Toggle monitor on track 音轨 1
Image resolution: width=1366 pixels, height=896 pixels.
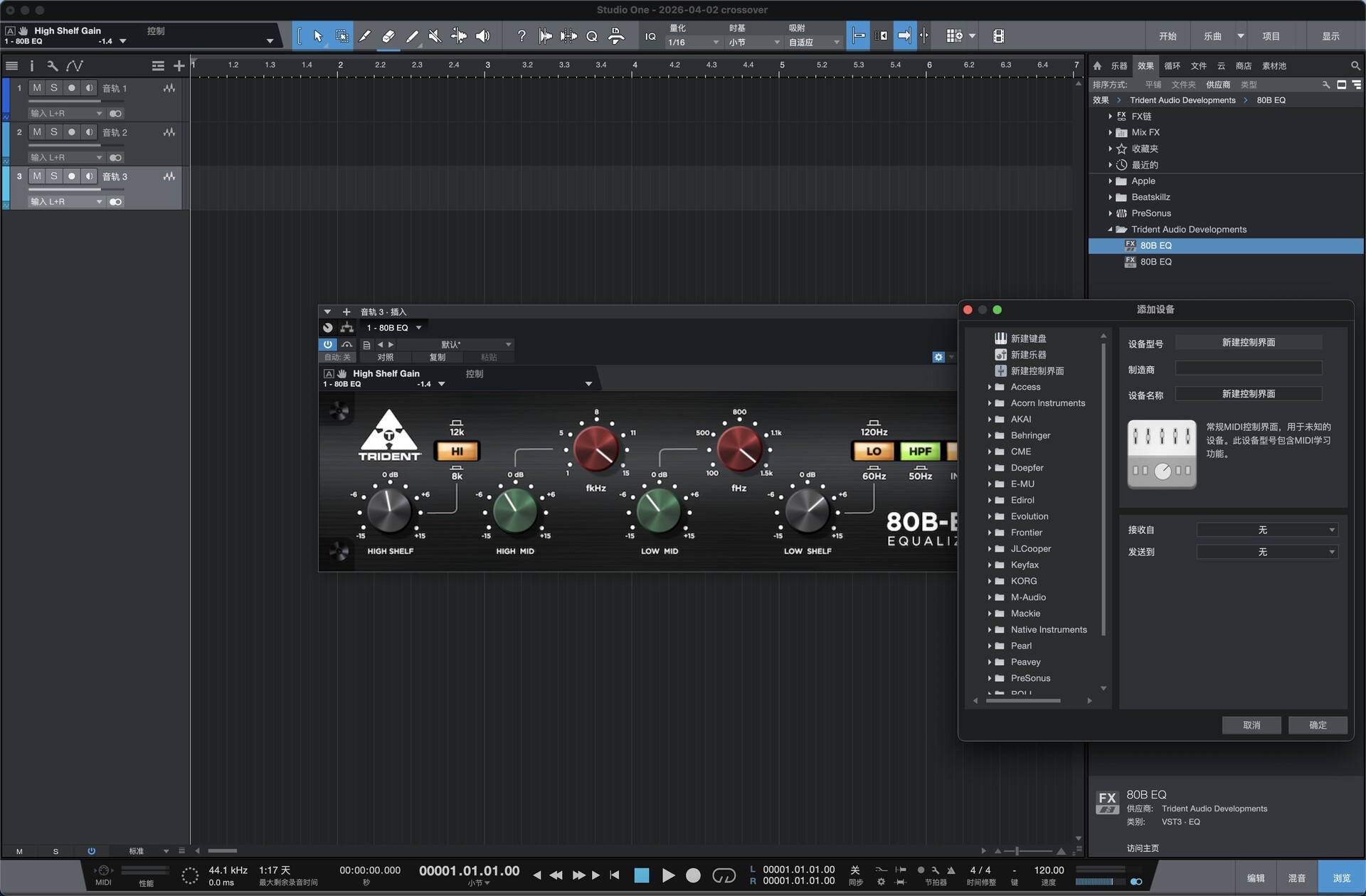[89, 88]
